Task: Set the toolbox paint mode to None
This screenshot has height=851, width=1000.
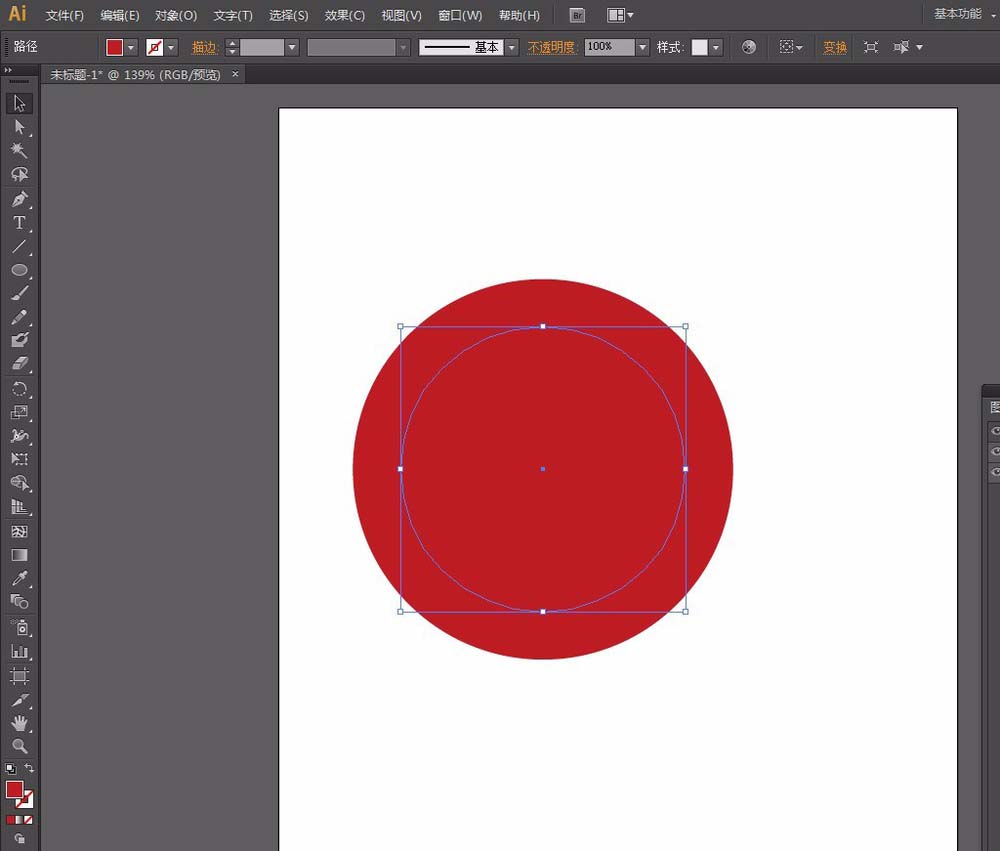Action: 28,820
